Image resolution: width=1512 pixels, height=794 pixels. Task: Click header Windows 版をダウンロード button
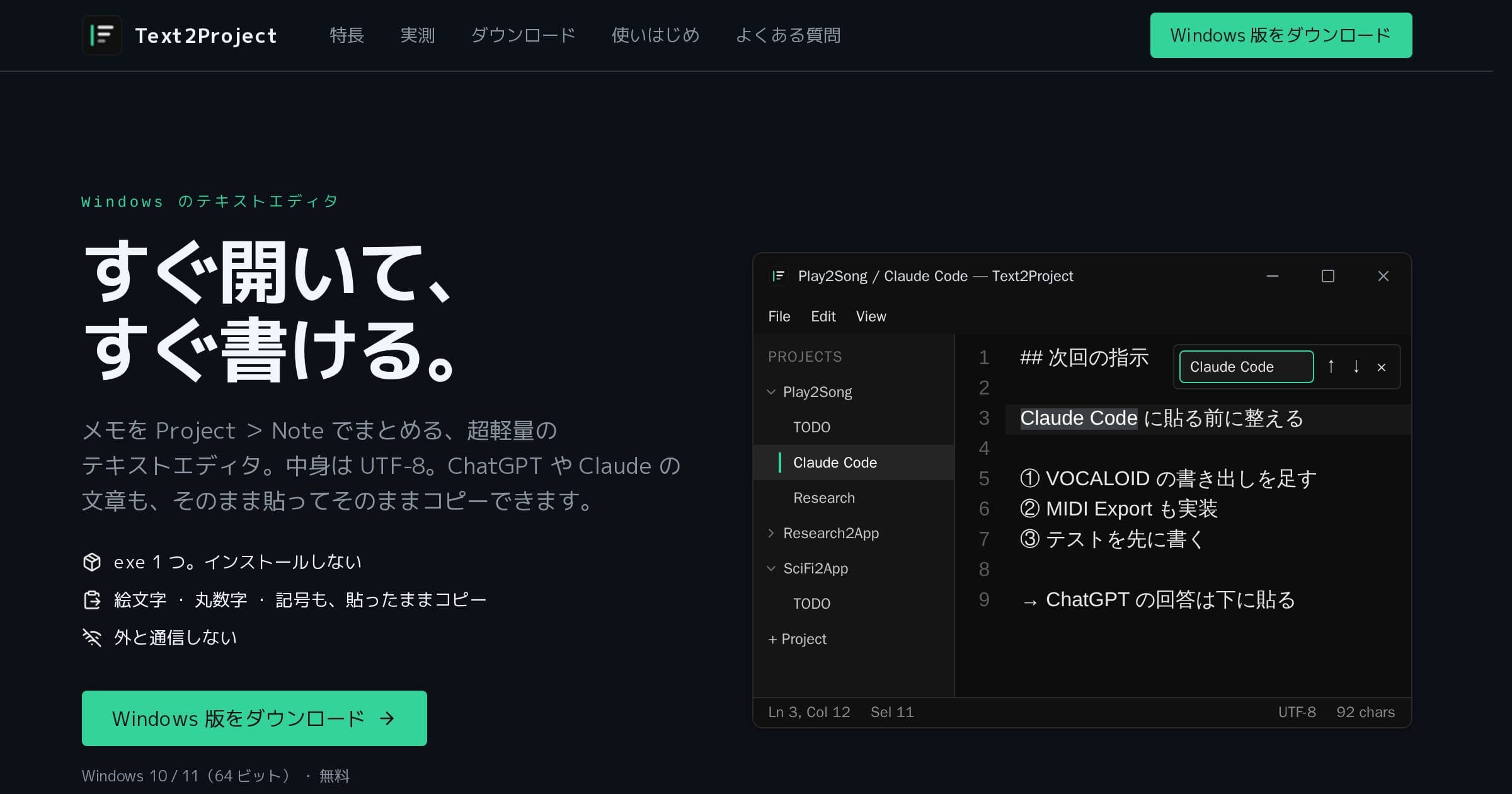(1281, 35)
